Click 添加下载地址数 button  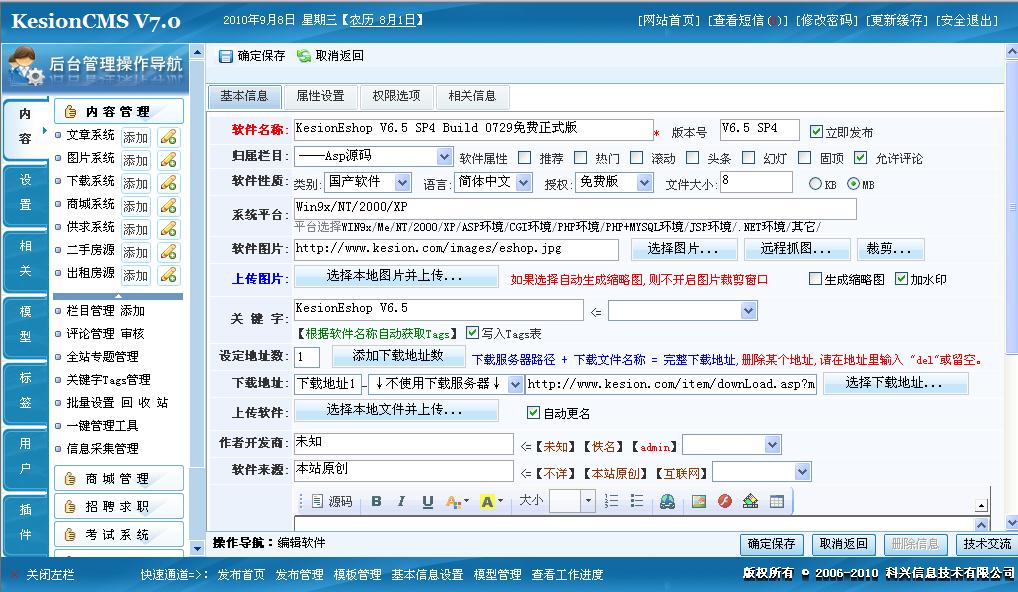(x=398, y=356)
